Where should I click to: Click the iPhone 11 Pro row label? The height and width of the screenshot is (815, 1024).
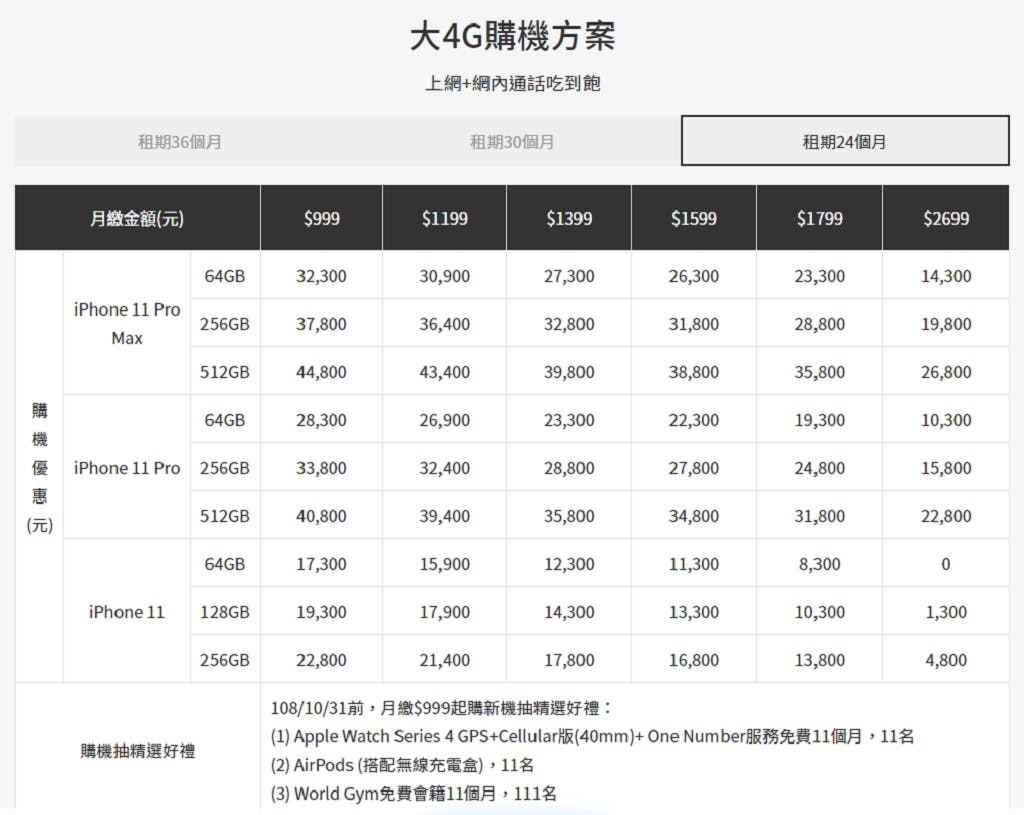[x=127, y=468]
